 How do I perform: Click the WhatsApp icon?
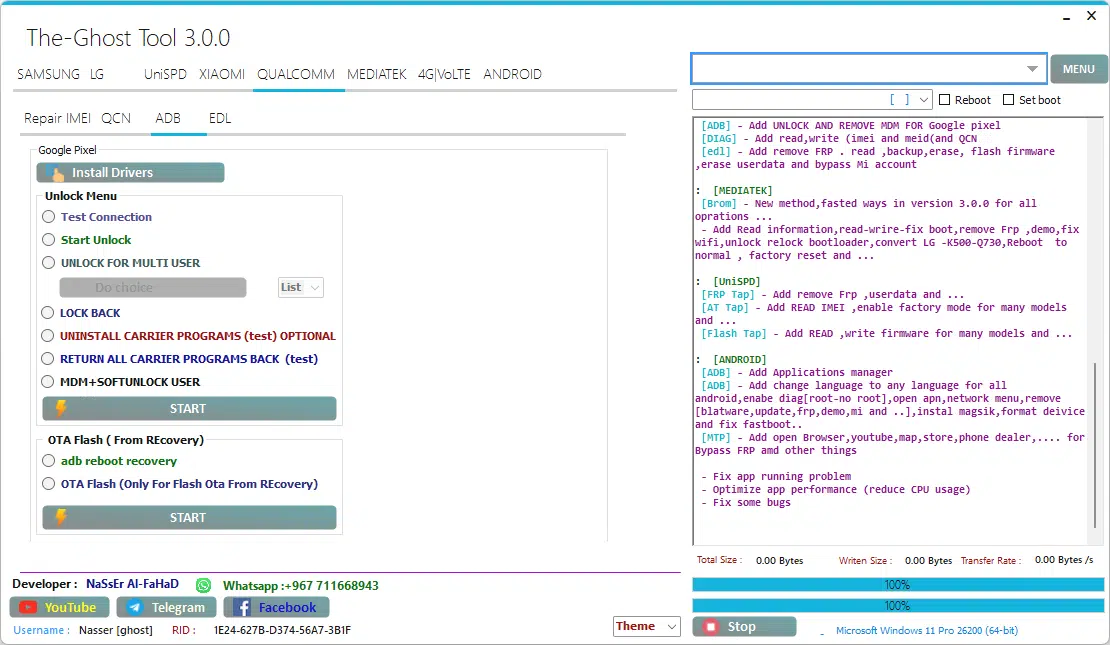(204, 586)
